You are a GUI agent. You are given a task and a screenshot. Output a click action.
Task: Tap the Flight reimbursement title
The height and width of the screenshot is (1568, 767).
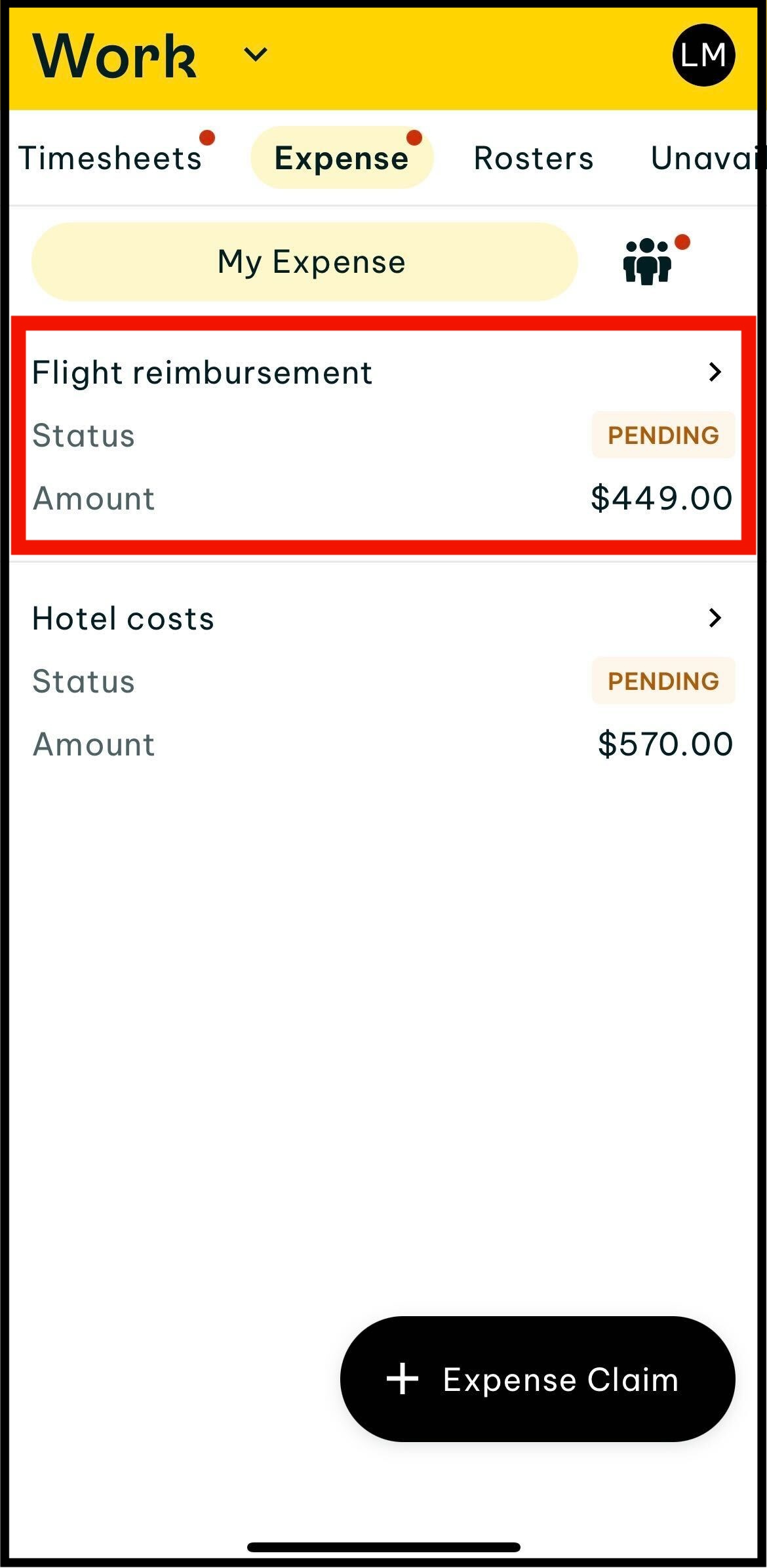click(x=202, y=373)
